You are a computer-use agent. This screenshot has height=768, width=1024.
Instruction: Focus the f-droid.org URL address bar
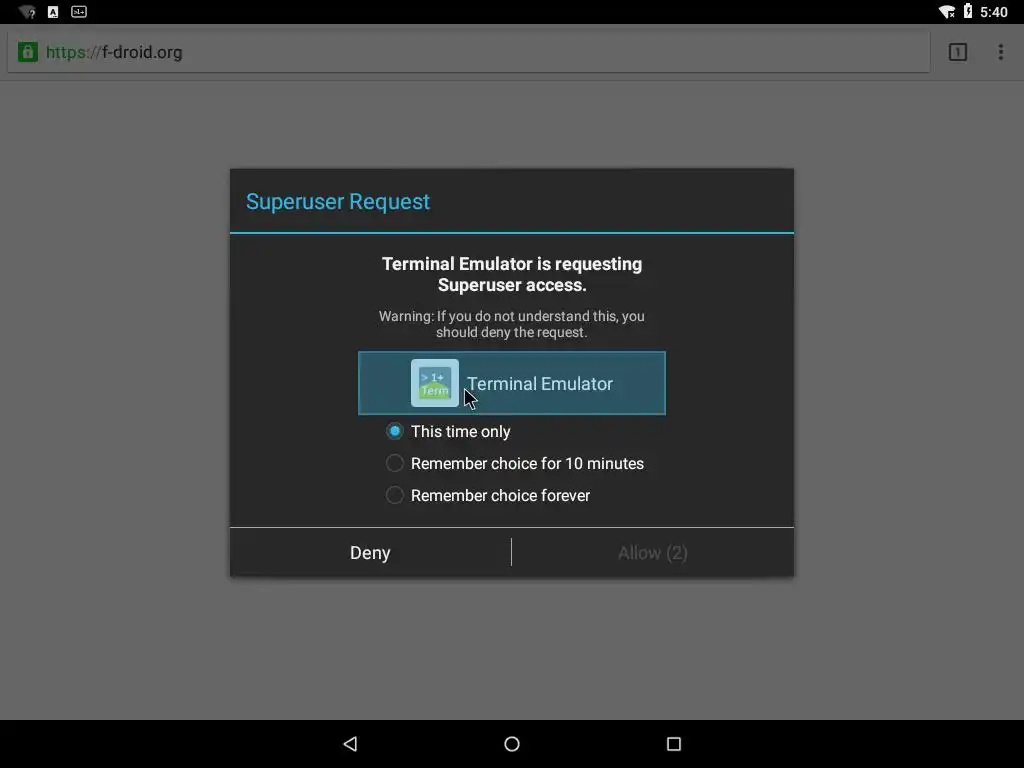coord(468,52)
